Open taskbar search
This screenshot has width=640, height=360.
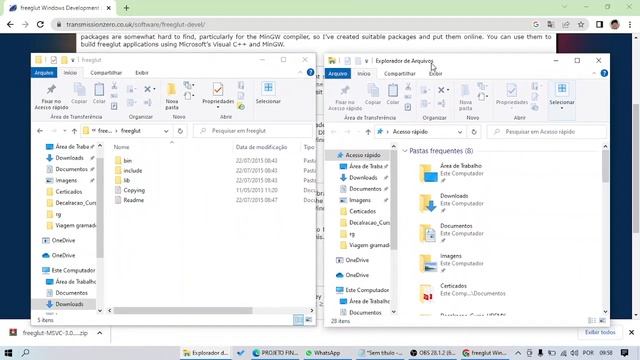click(25, 353)
